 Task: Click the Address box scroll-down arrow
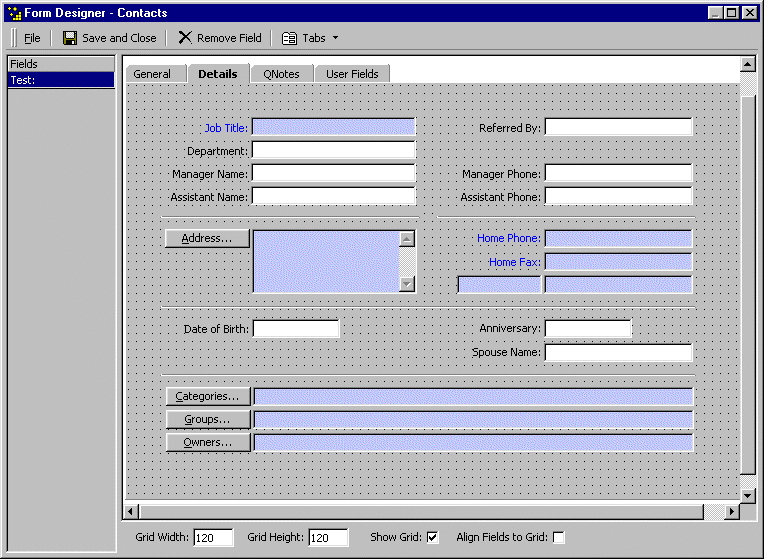point(407,284)
